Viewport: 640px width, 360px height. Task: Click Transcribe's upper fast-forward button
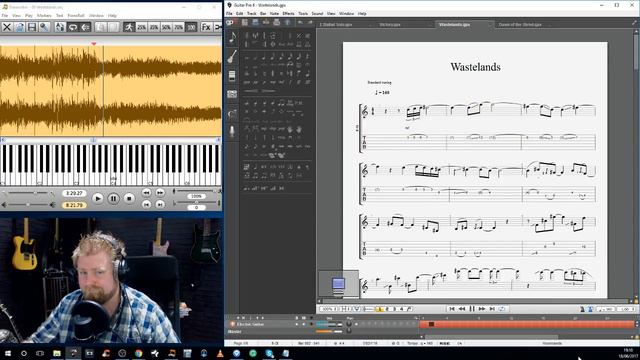(160, 192)
